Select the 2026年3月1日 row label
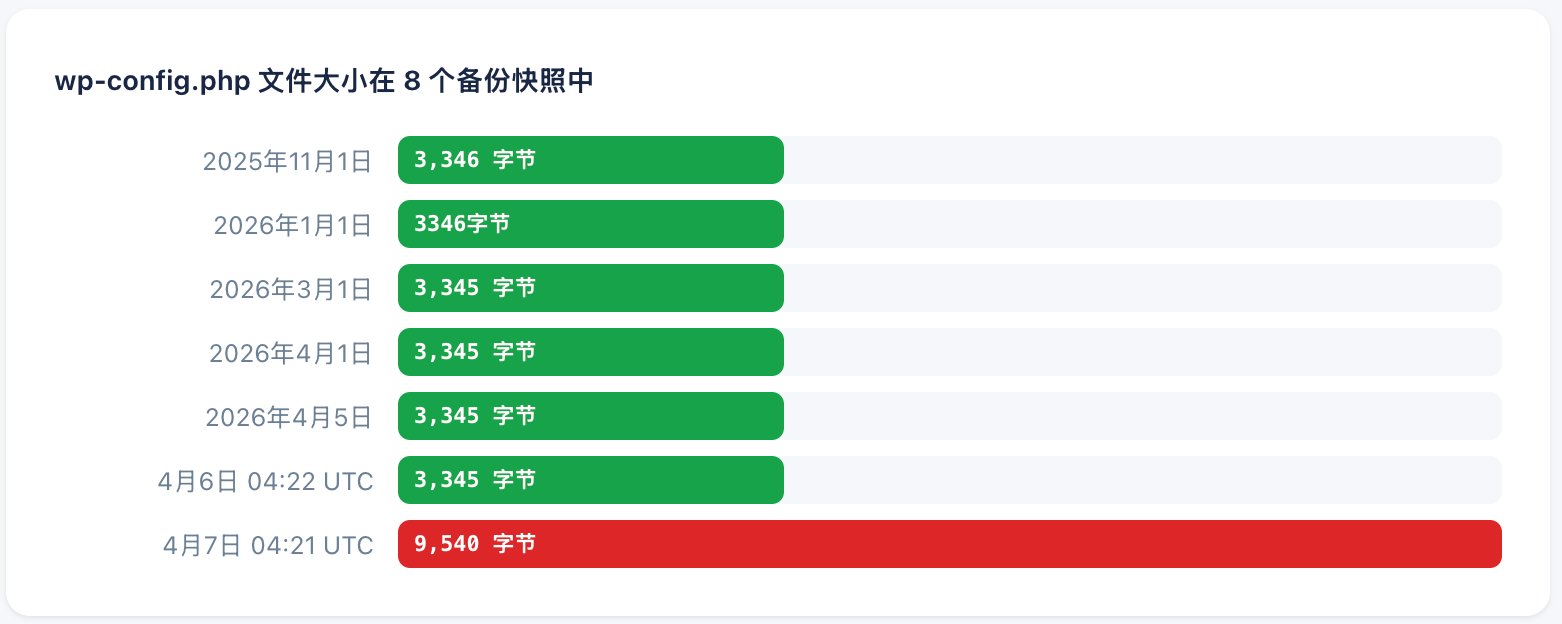Image resolution: width=1562 pixels, height=624 pixels. 290,289
